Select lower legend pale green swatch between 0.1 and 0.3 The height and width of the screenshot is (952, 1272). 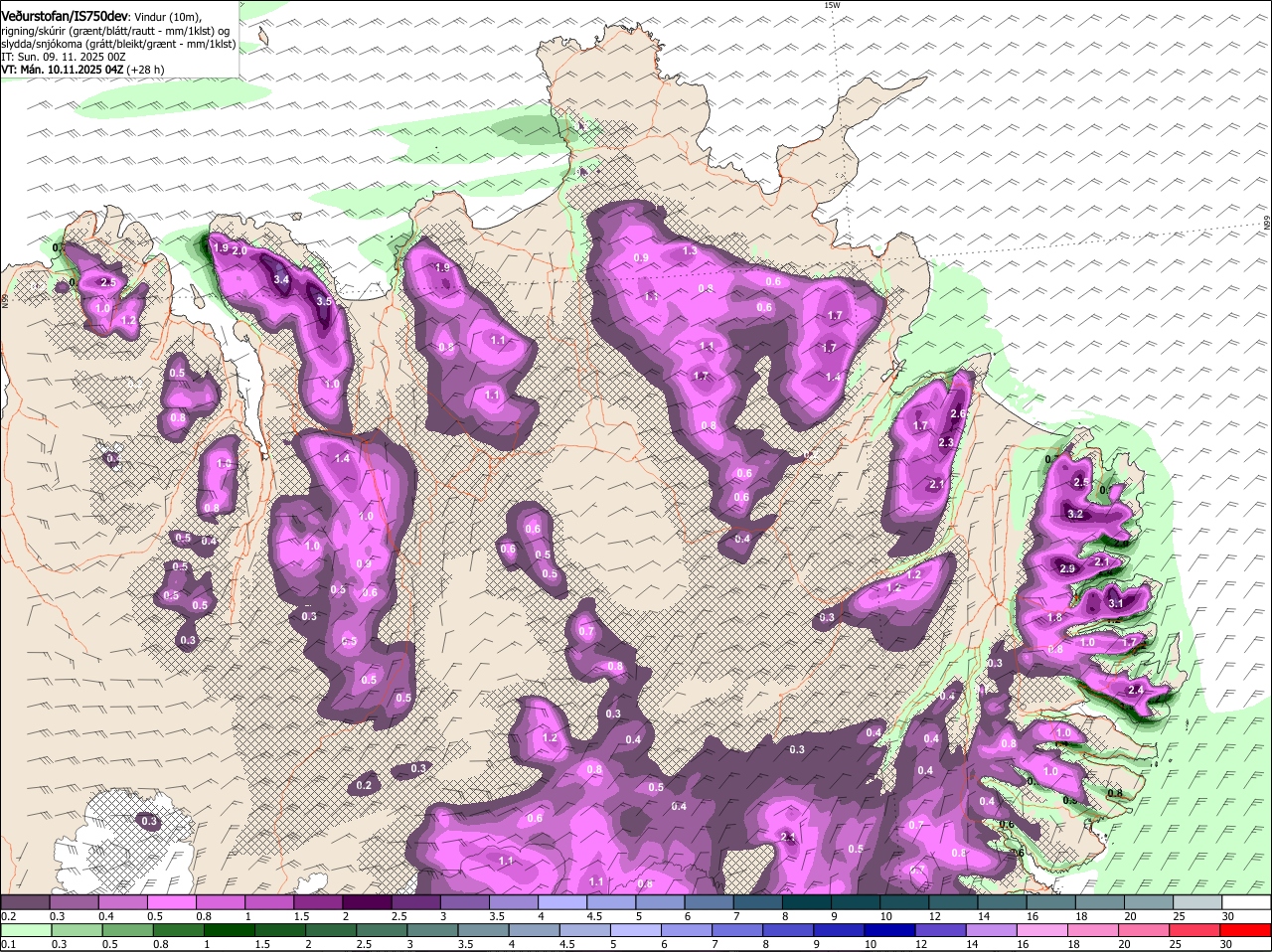(x=27, y=930)
